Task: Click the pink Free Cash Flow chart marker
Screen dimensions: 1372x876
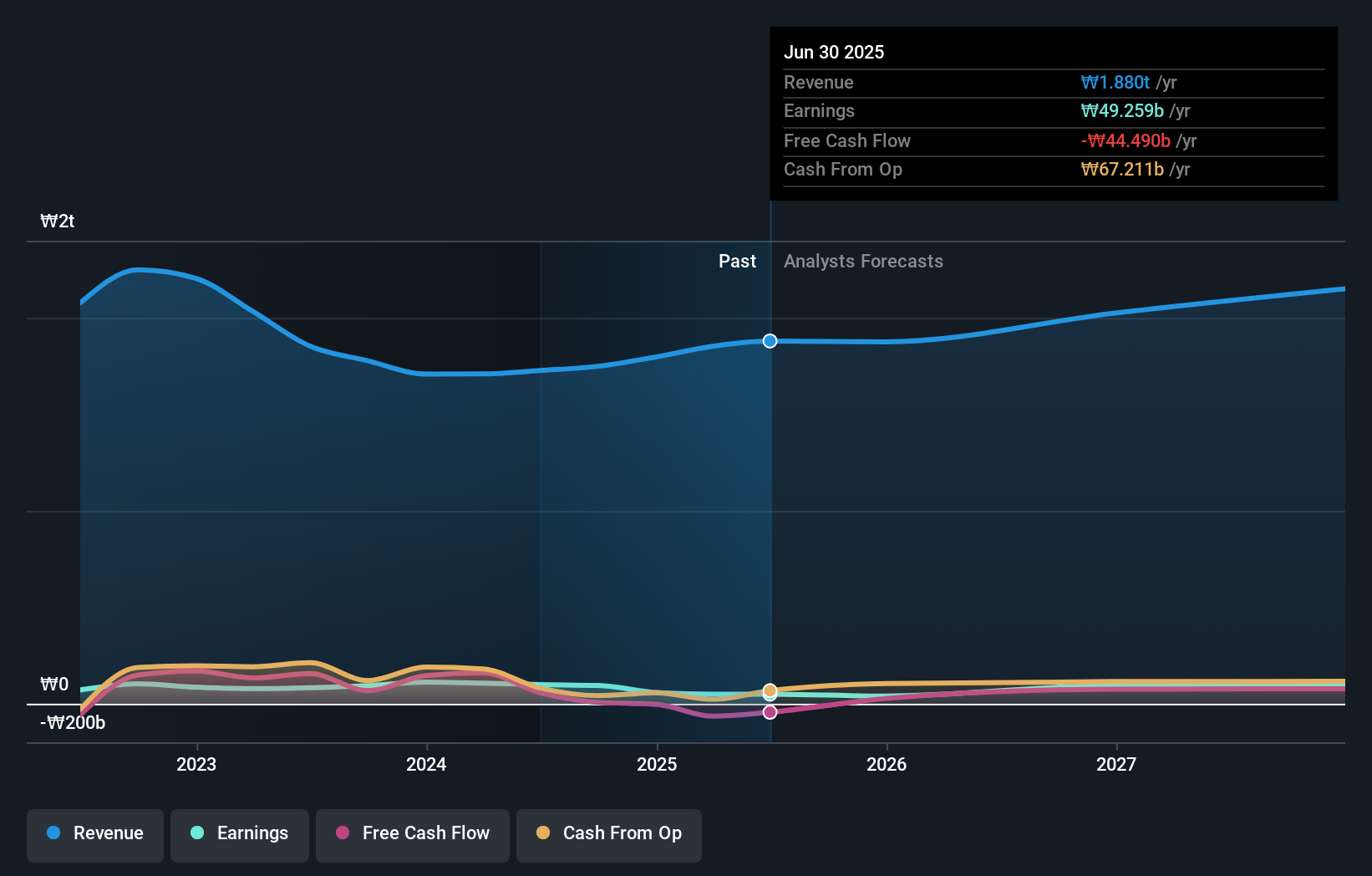Action: coord(769,711)
